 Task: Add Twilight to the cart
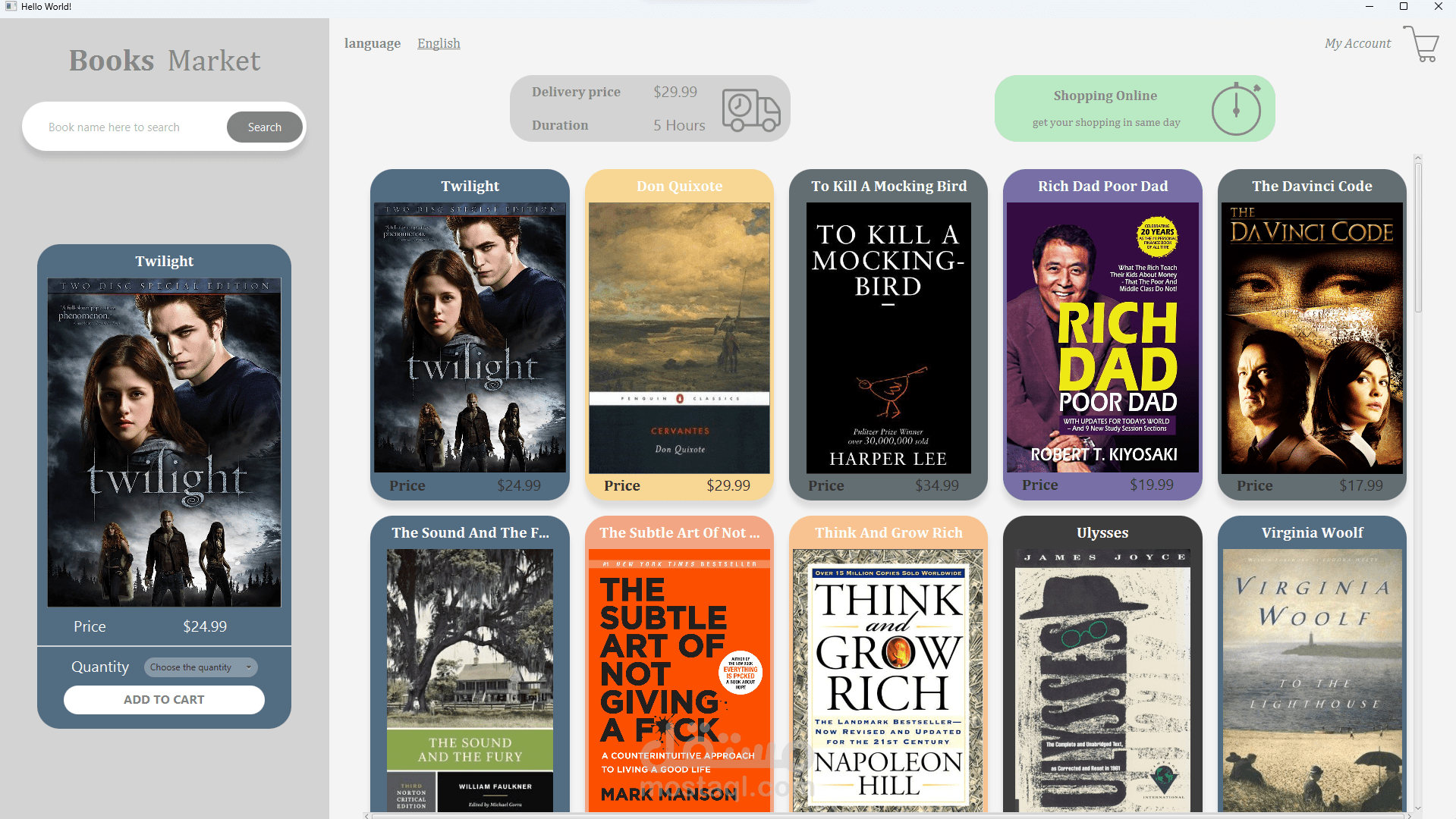(164, 699)
